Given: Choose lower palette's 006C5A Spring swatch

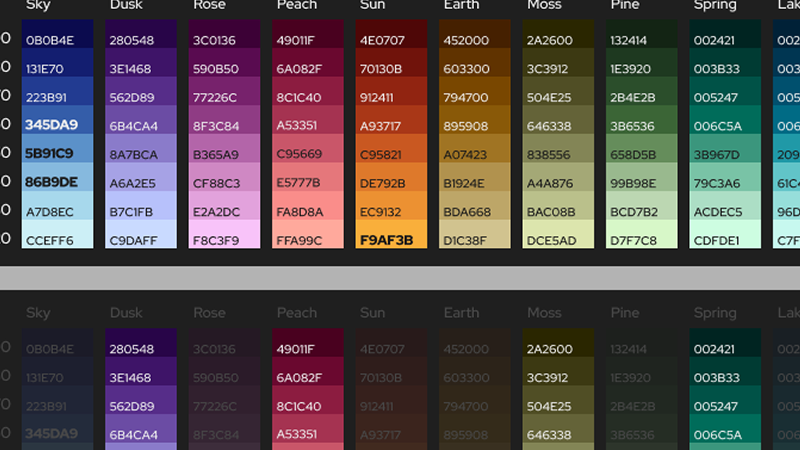Looking at the screenshot, I should tap(725, 429).
